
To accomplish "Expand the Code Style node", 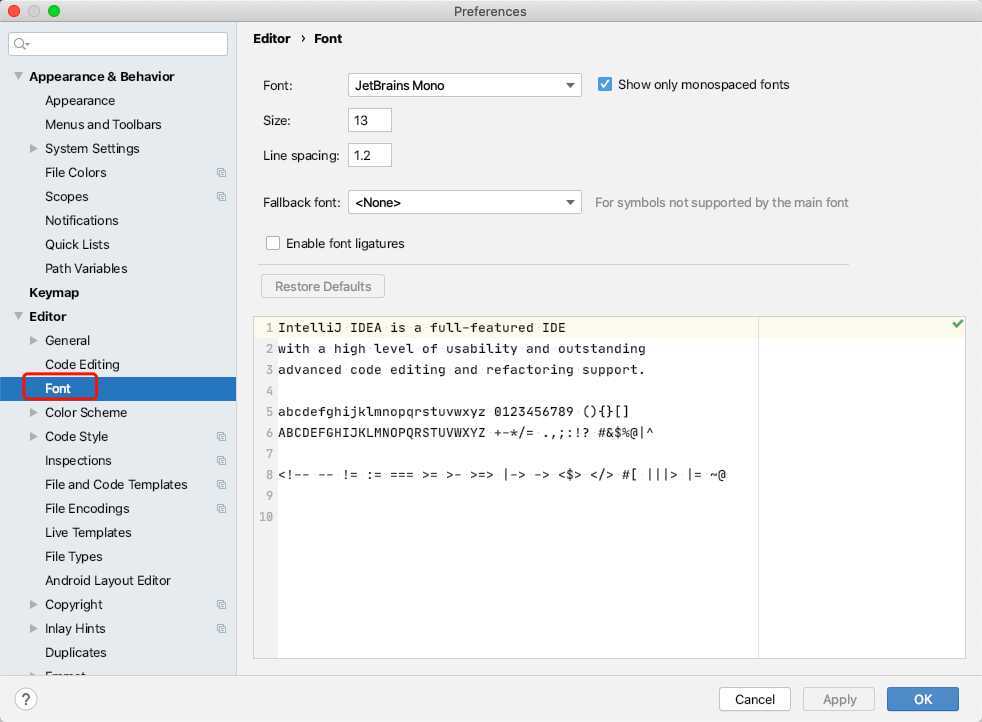I will coord(34,436).
